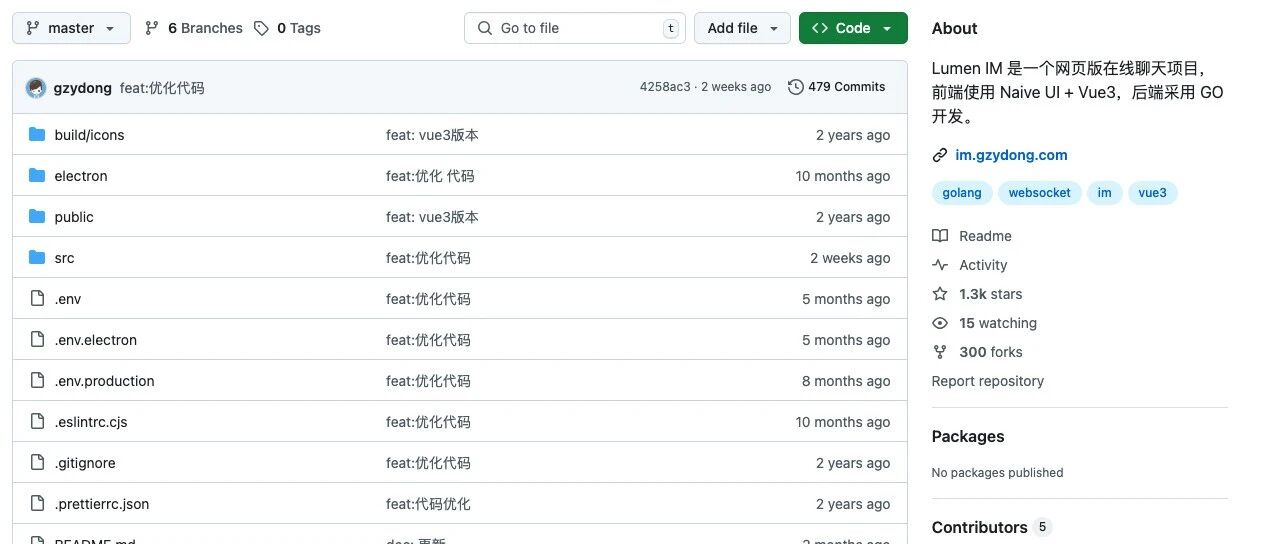Select the websocket topic tag
1280x544 pixels.
click(x=1039, y=193)
